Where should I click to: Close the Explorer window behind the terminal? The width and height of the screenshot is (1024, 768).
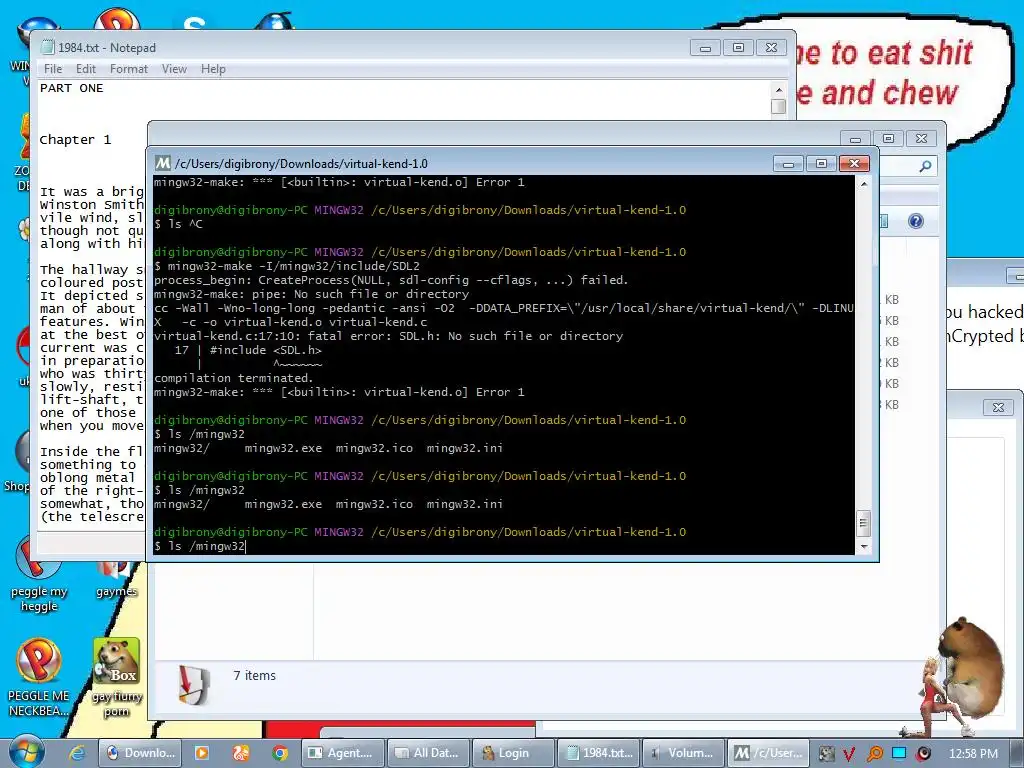pyautogui.click(x=921, y=138)
